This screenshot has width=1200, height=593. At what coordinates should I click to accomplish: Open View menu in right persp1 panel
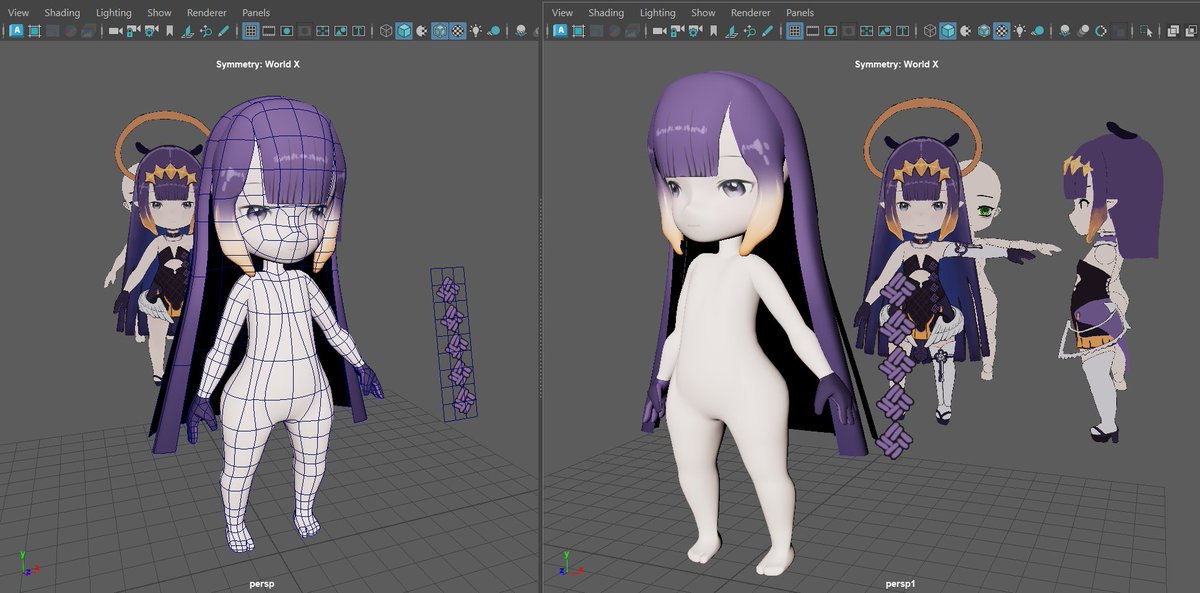pyautogui.click(x=563, y=12)
